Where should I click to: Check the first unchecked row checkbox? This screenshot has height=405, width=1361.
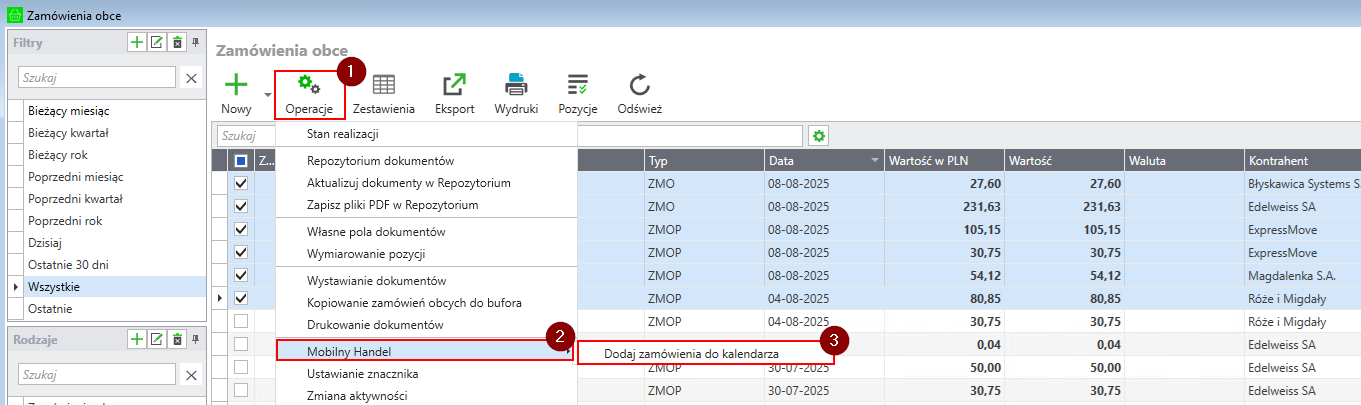tap(241, 322)
